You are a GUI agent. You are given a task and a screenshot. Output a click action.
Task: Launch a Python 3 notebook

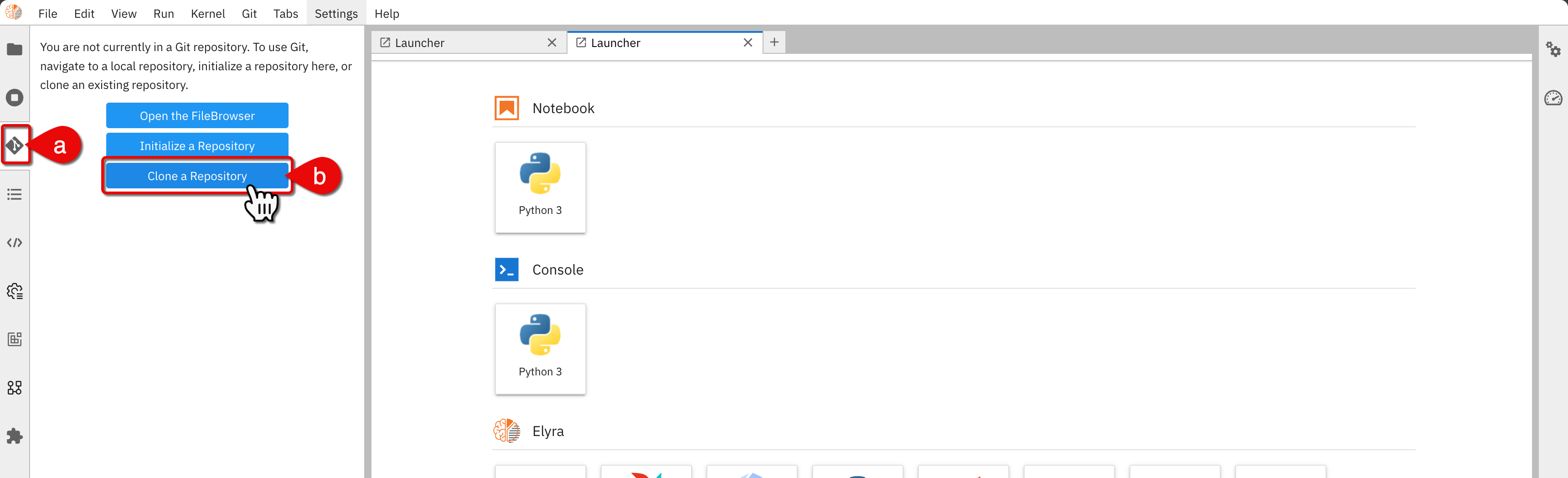[540, 187]
